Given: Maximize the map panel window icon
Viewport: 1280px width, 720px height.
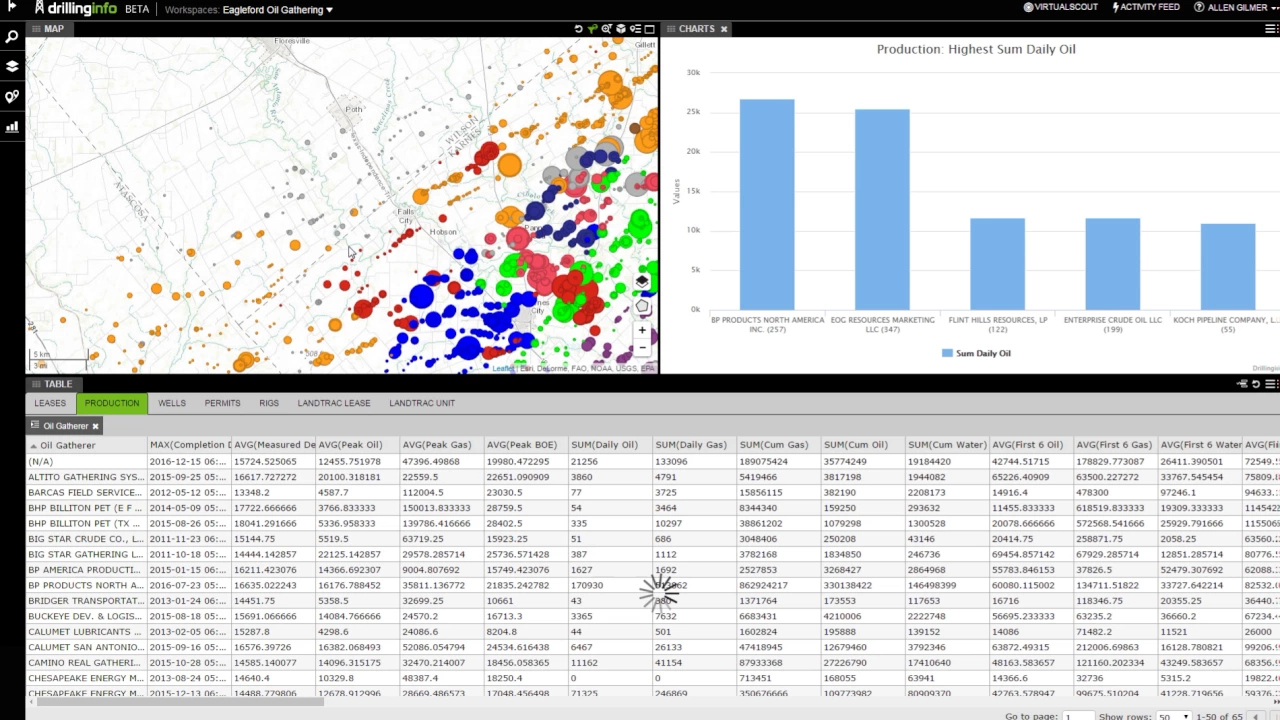Looking at the screenshot, I should [x=649, y=29].
